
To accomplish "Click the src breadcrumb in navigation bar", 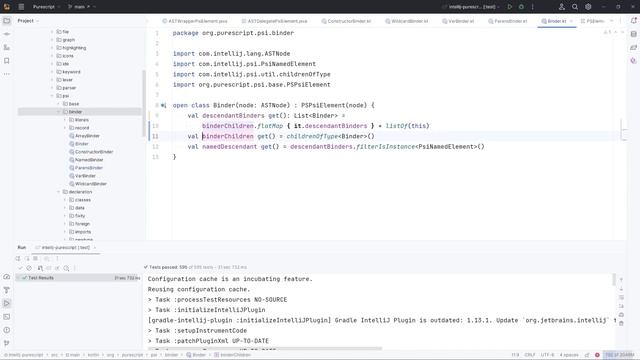I will pos(54,355).
